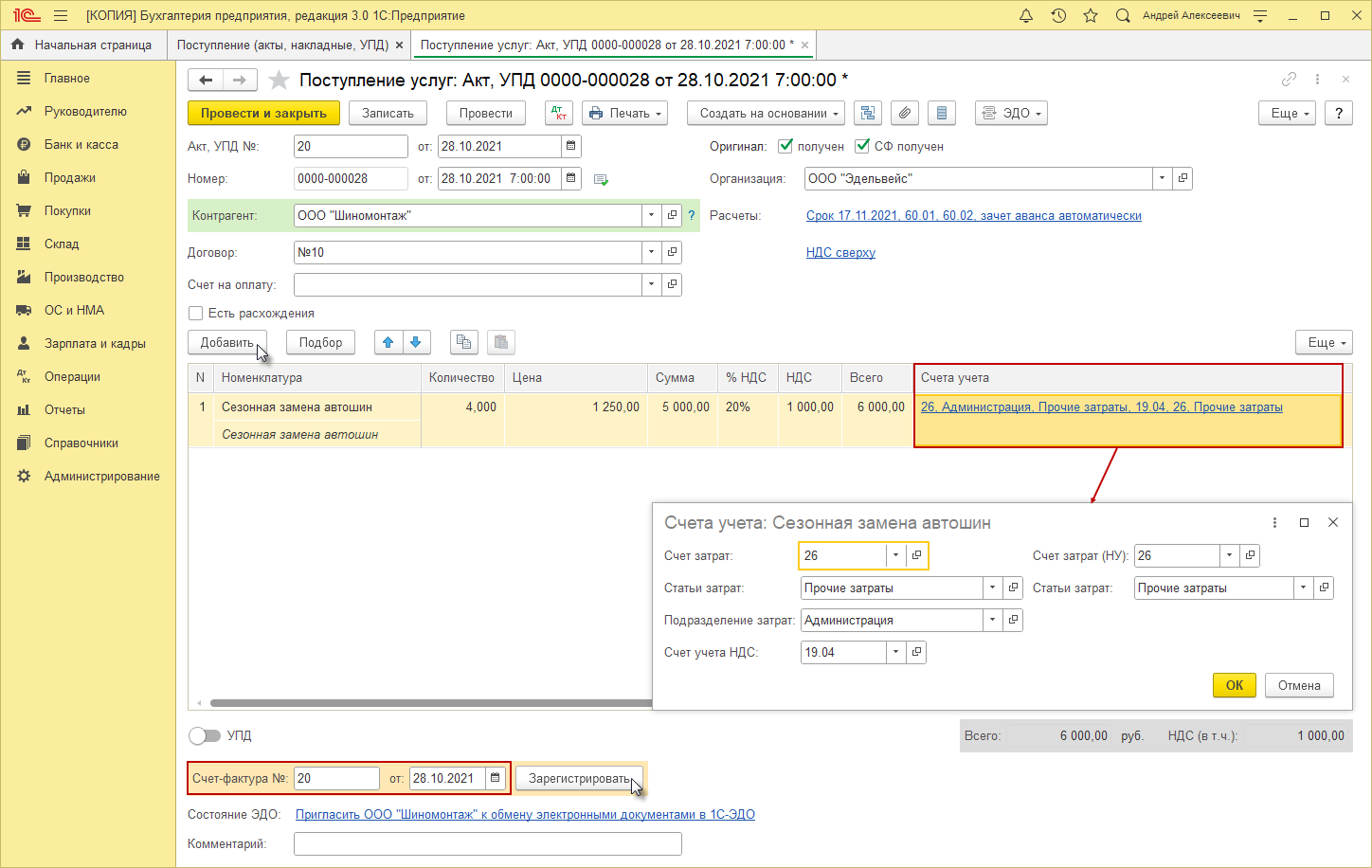This screenshot has height=868, width=1372.
Task: Open notifications bell icon
Action: [1026, 16]
